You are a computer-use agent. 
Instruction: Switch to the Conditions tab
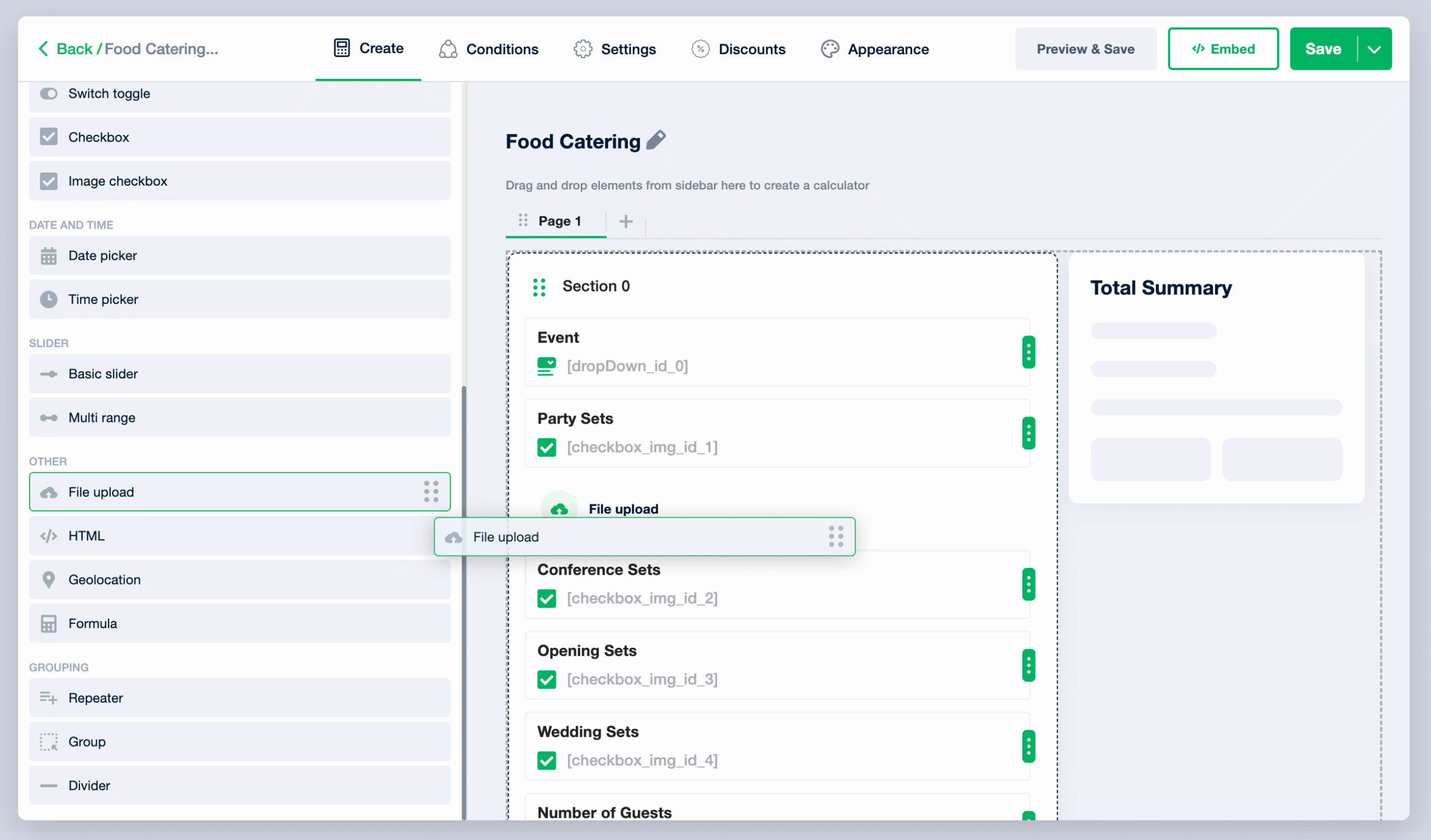[489, 49]
